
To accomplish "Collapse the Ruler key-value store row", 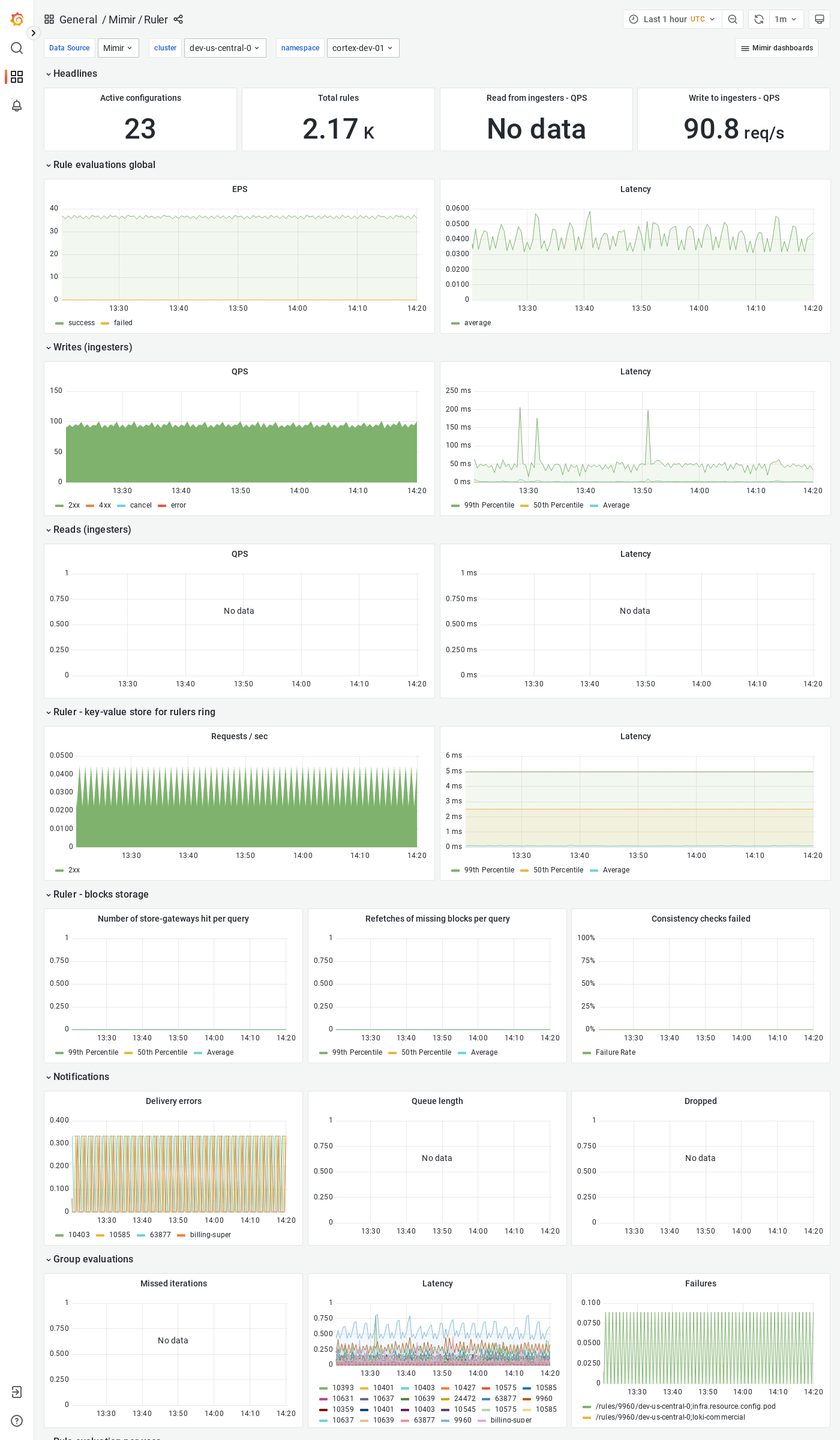I will point(131,712).
